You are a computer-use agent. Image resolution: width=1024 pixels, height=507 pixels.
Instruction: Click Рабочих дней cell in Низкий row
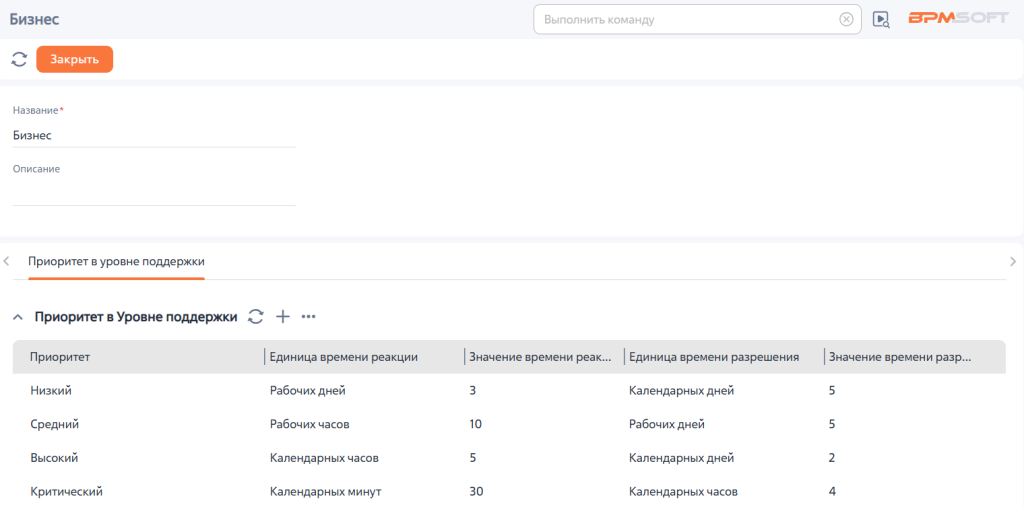click(x=308, y=391)
